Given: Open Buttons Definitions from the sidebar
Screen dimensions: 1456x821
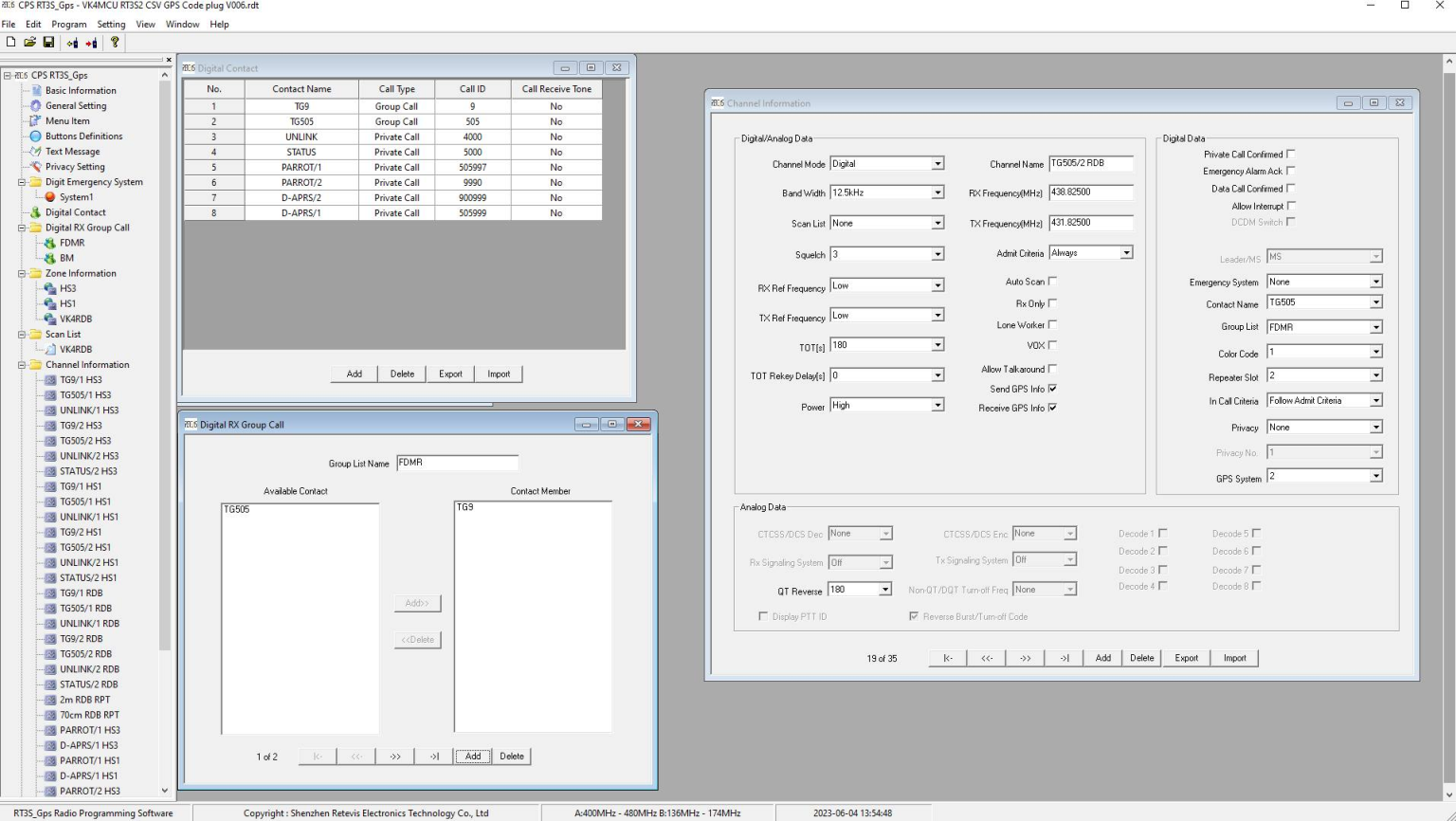Looking at the screenshot, I should [83, 136].
